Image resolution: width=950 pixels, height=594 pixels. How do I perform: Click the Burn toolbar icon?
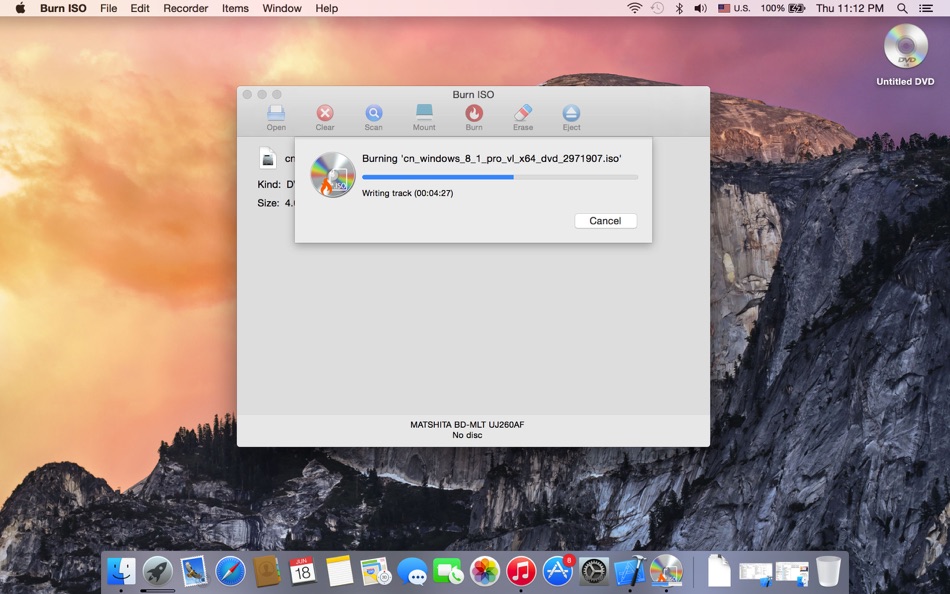coord(474,113)
